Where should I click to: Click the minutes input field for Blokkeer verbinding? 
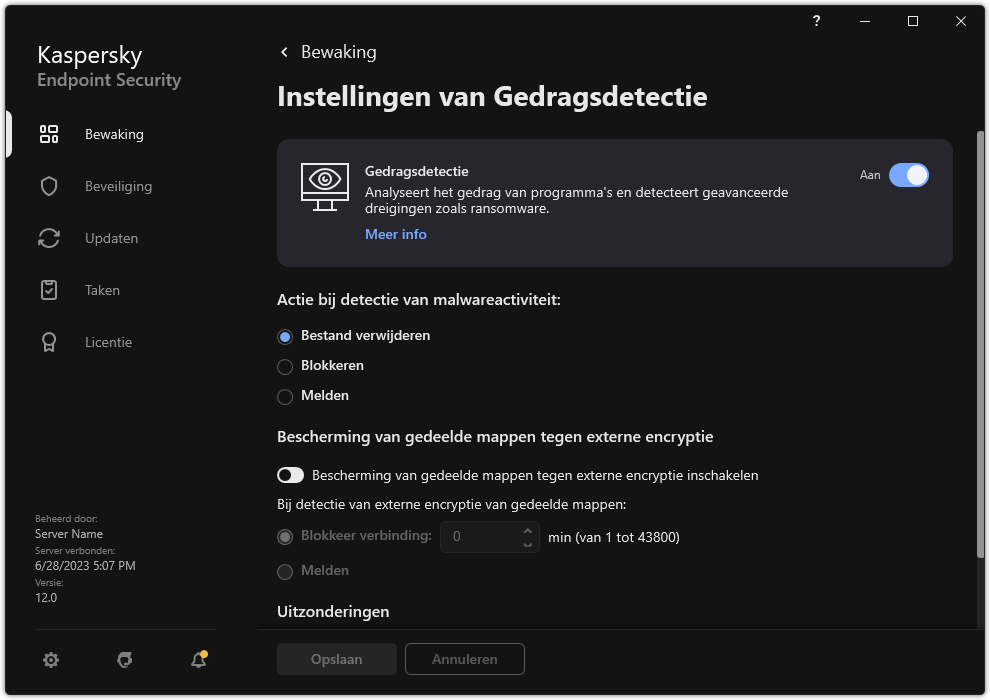(x=480, y=537)
